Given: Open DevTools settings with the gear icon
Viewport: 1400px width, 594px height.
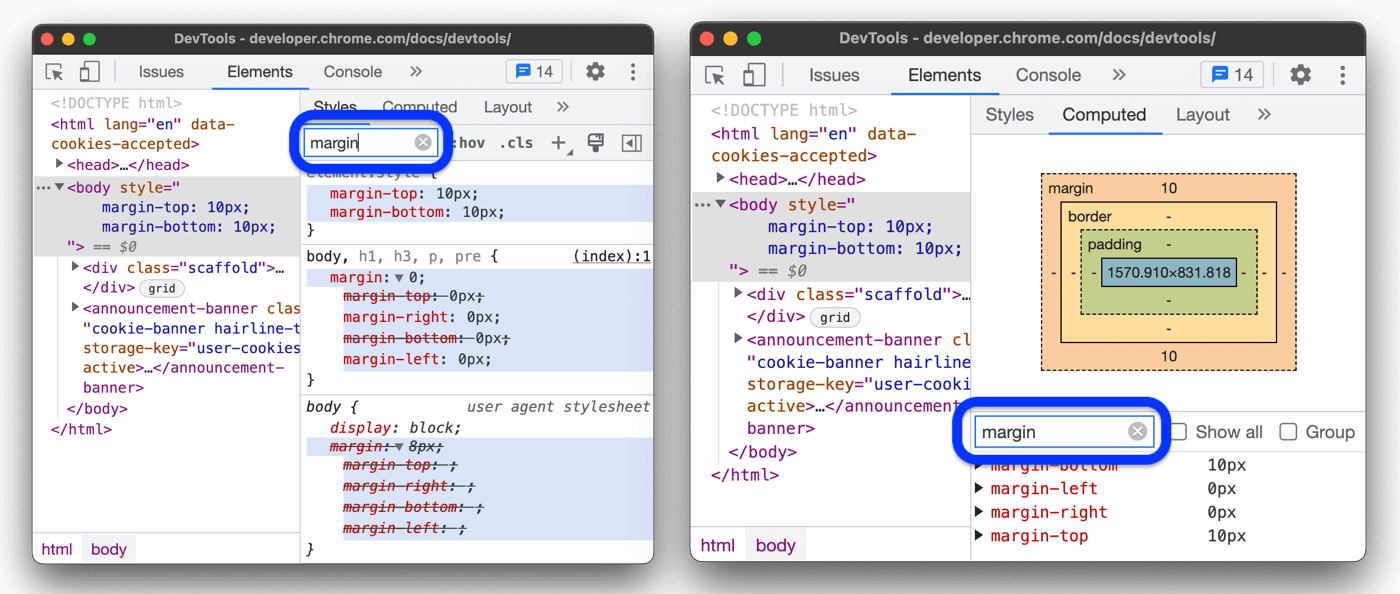Looking at the screenshot, I should [596, 71].
